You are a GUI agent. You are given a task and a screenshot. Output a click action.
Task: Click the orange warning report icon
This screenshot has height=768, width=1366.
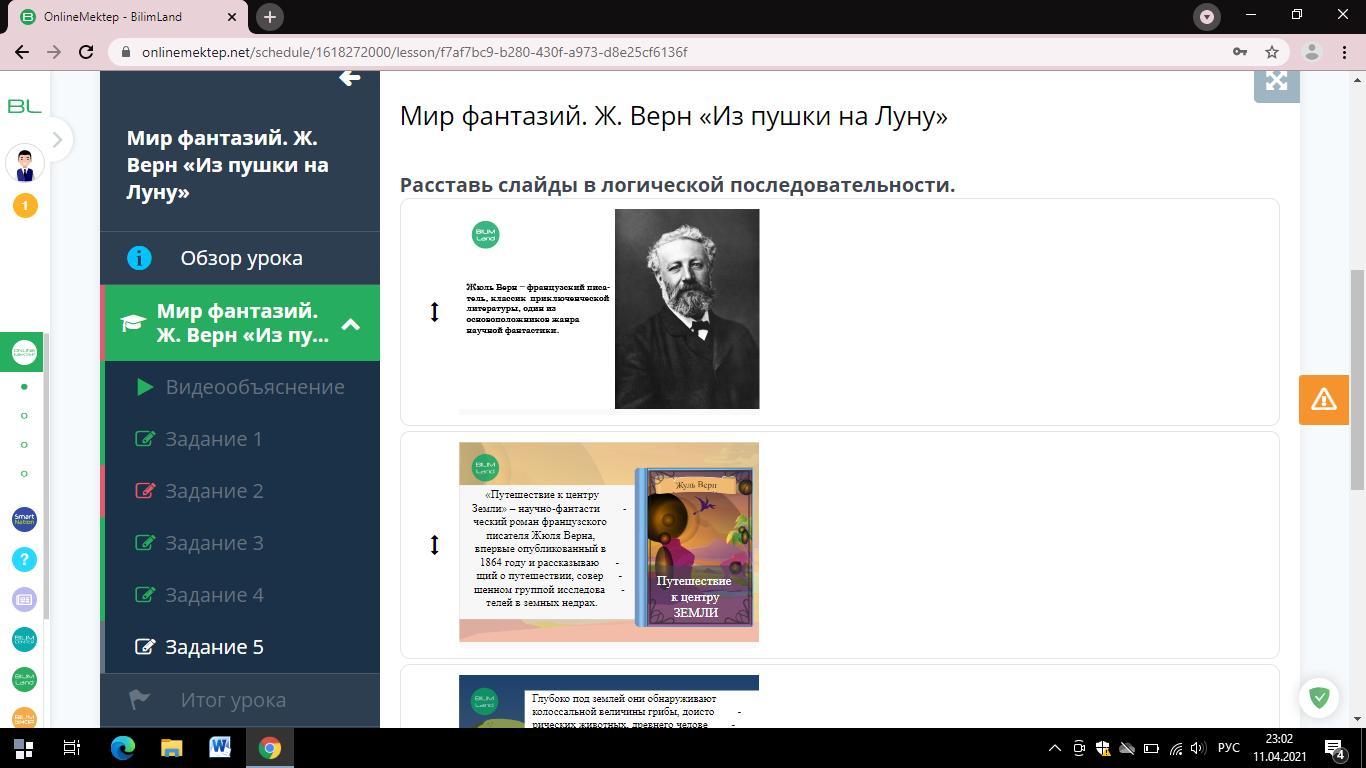click(1323, 399)
